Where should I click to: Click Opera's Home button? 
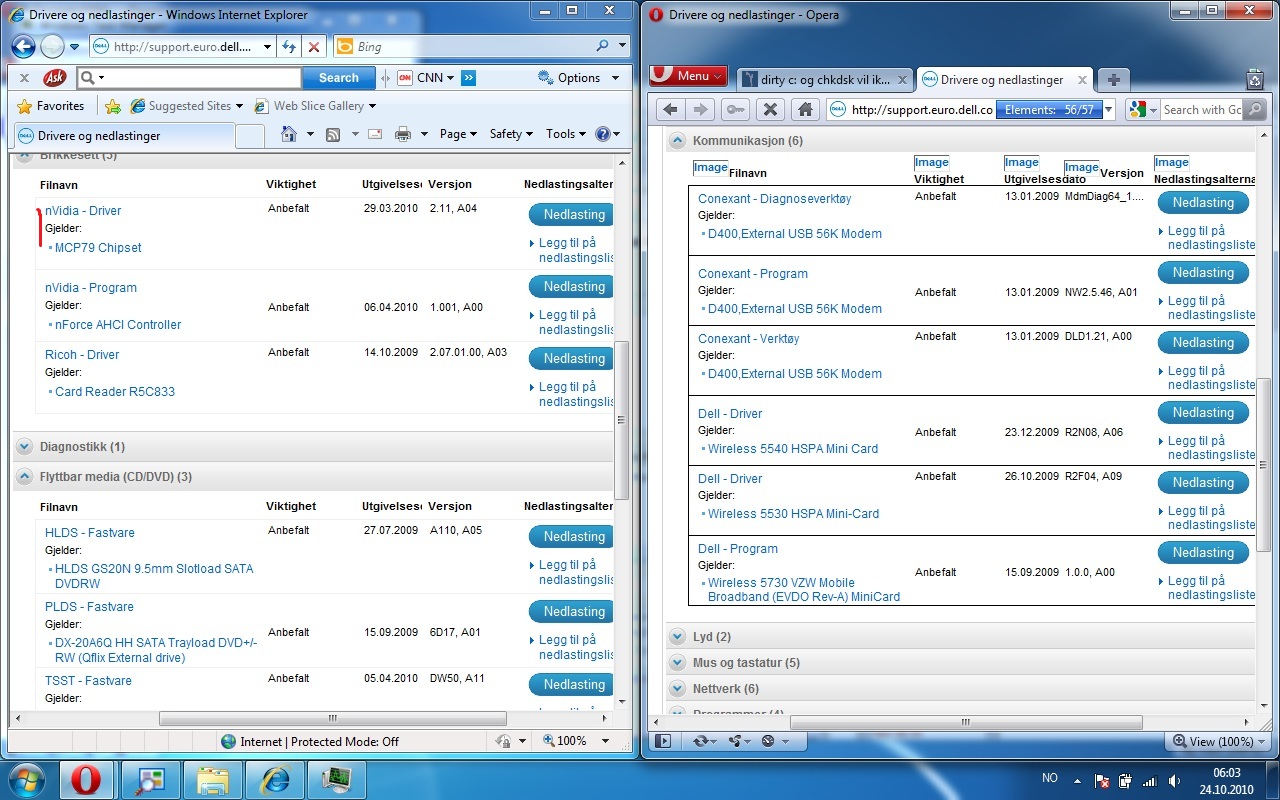pos(803,110)
